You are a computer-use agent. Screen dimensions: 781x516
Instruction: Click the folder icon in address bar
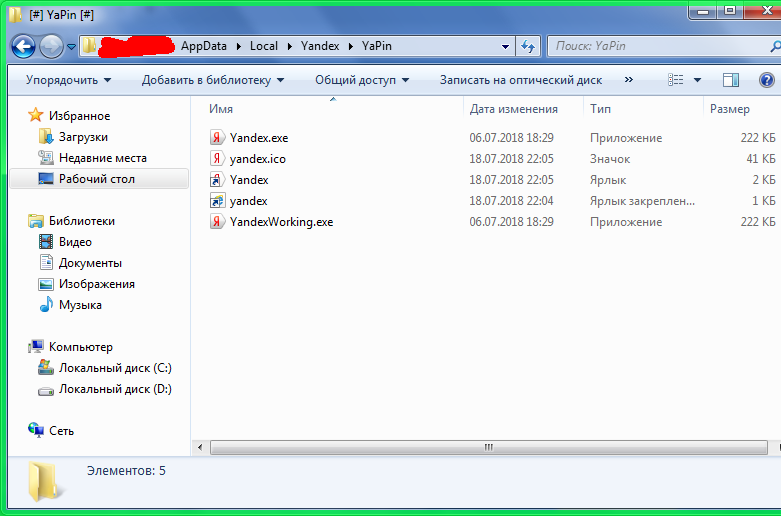[89, 46]
